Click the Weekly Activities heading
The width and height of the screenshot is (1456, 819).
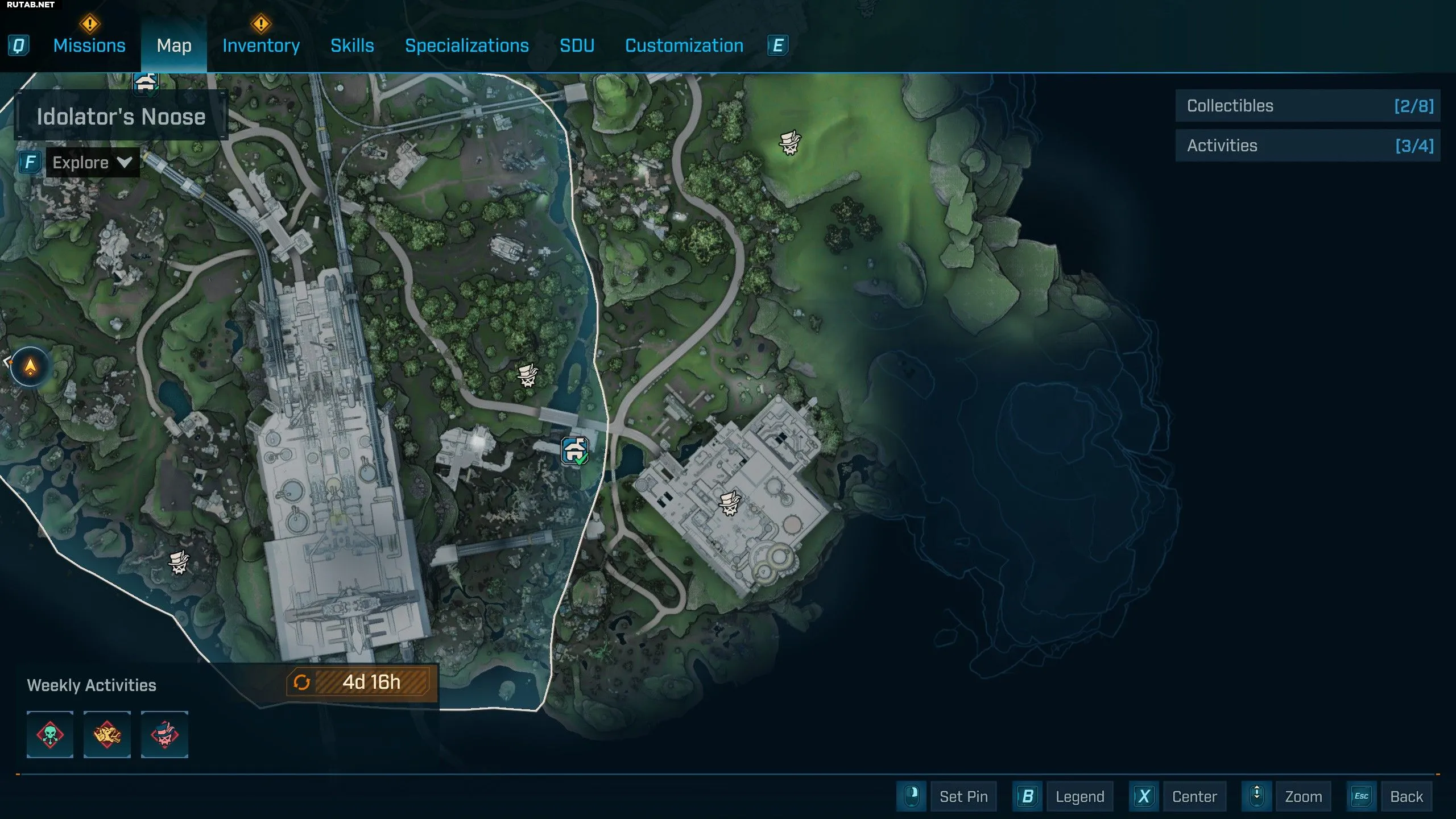point(92,685)
